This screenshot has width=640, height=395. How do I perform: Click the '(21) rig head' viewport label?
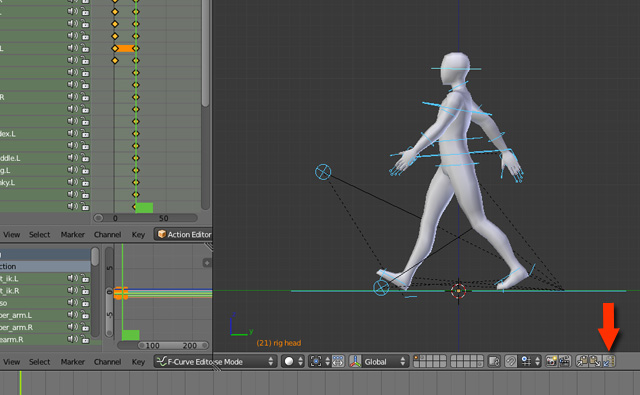(x=279, y=343)
